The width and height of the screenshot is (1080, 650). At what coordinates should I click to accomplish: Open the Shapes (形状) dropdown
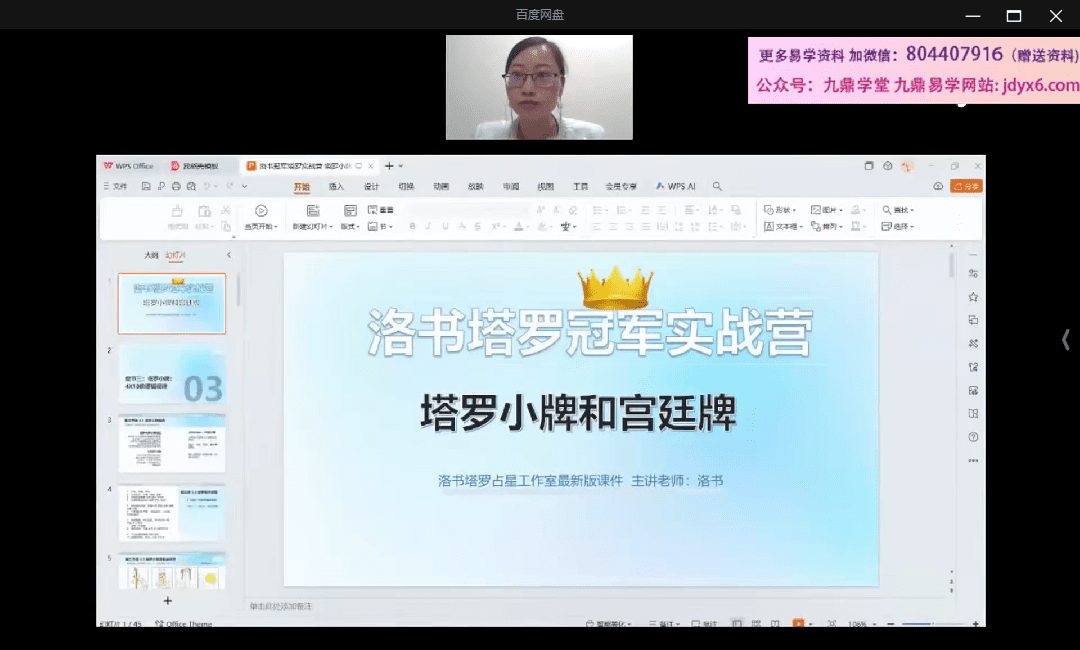tap(780, 210)
